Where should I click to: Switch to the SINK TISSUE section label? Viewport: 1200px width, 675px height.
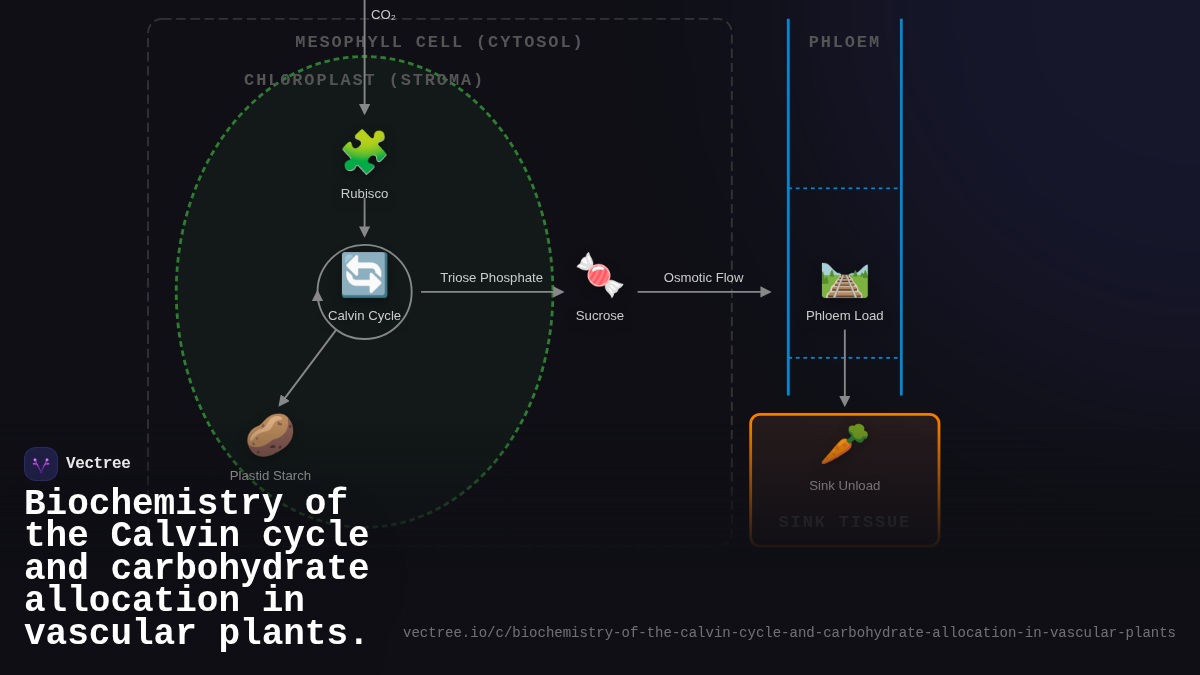point(845,521)
